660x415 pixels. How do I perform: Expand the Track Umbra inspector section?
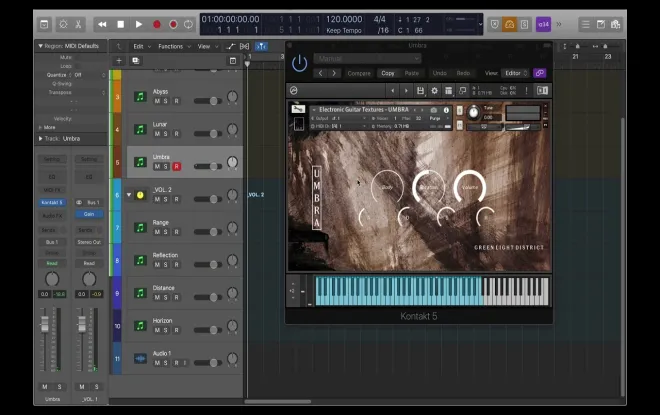click(40, 138)
